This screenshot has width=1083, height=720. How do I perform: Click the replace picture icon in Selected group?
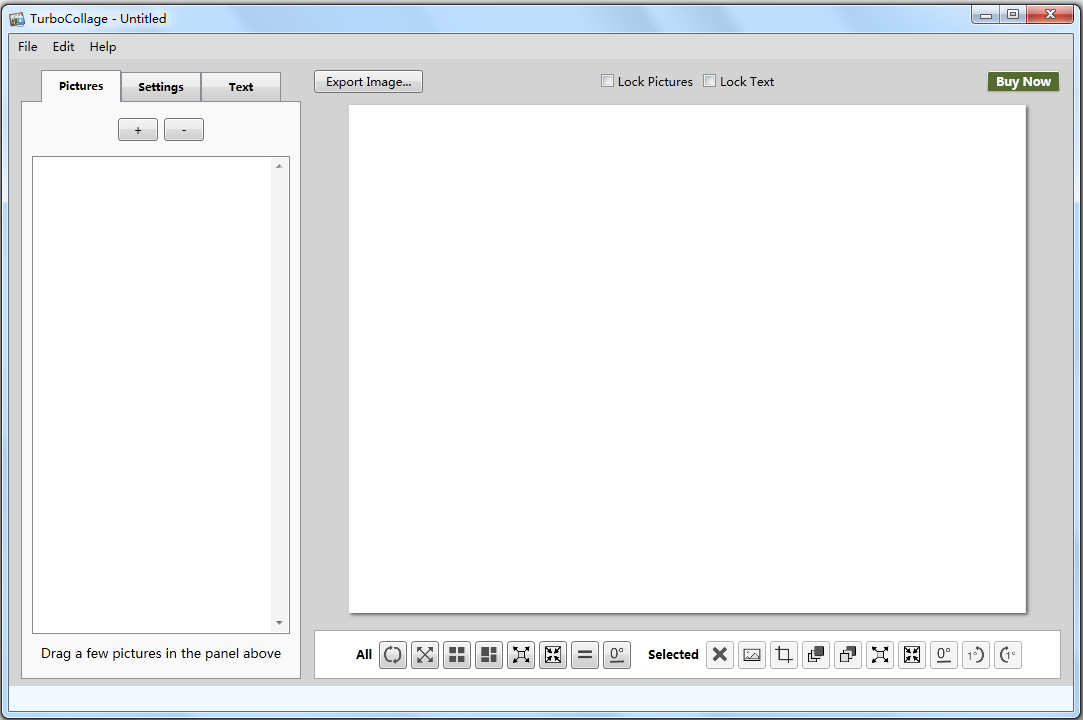tap(752, 655)
